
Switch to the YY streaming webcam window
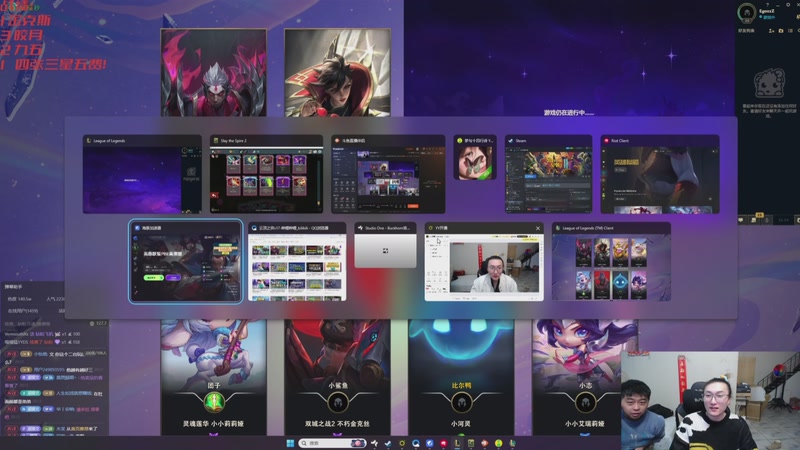click(484, 262)
